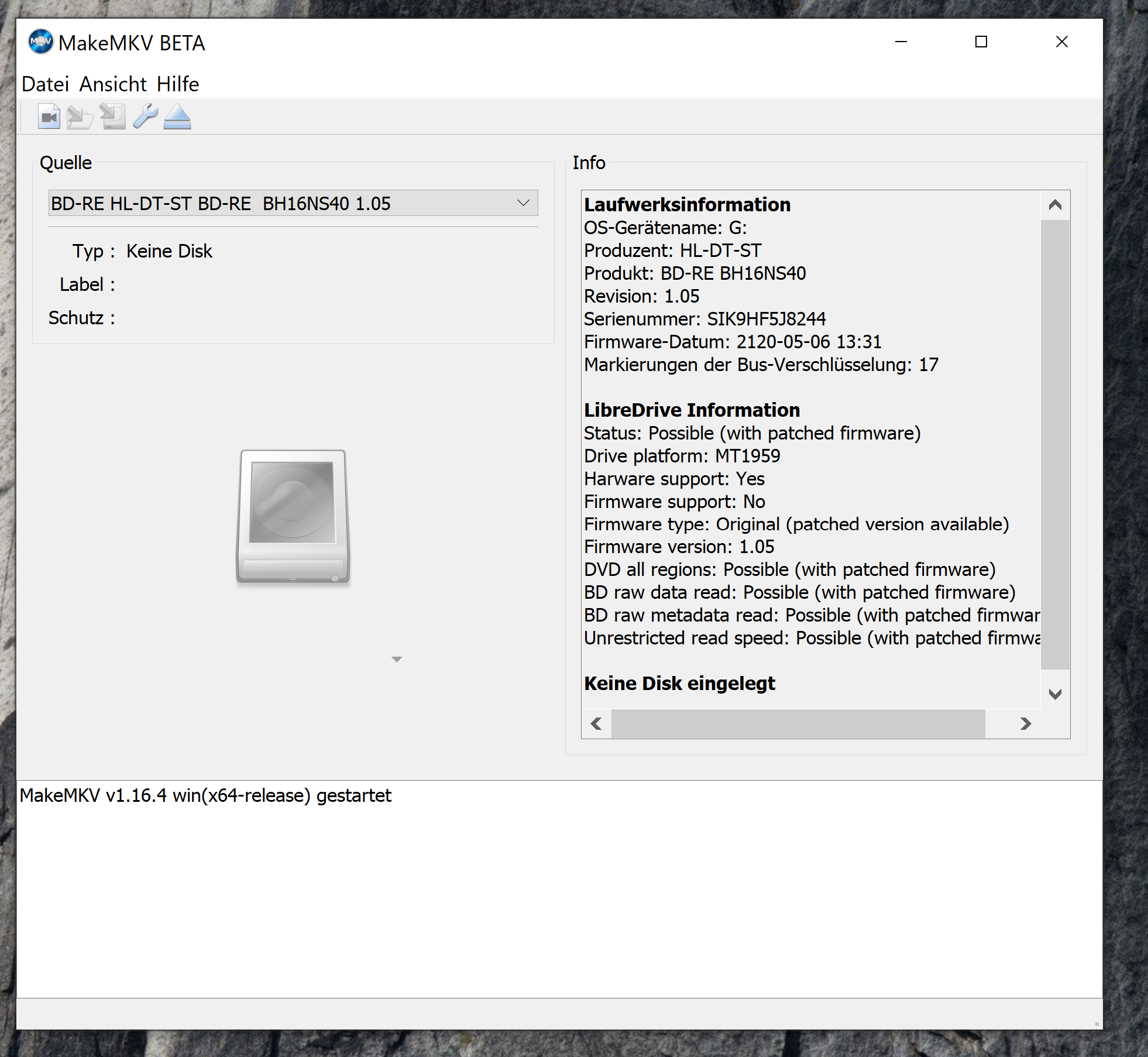Eject disc using the eject icon
This screenshot has width=1148, height=1057.
coord(177,116)
